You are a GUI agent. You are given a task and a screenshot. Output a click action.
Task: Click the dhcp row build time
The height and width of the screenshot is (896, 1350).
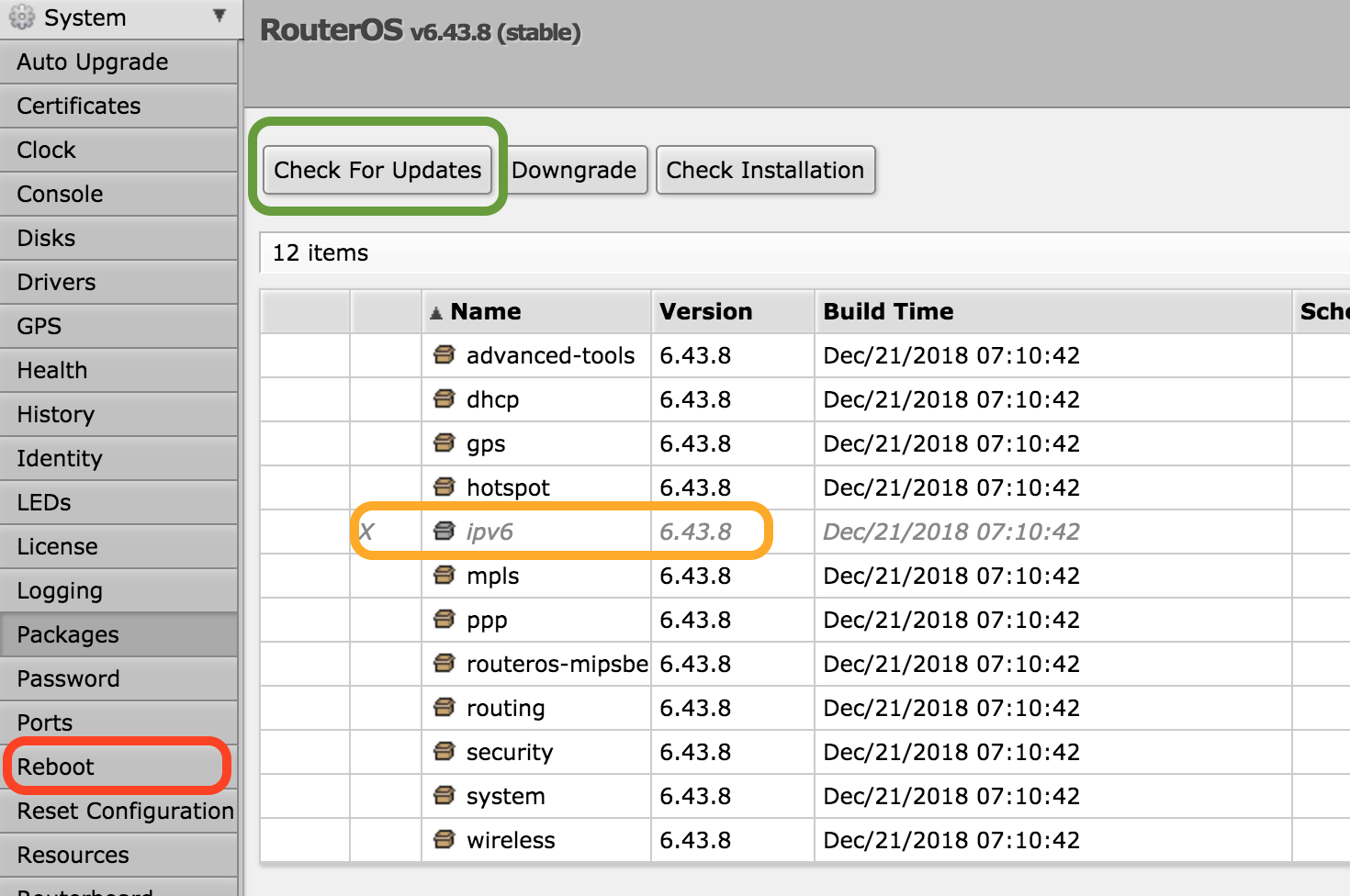(951, 399)
